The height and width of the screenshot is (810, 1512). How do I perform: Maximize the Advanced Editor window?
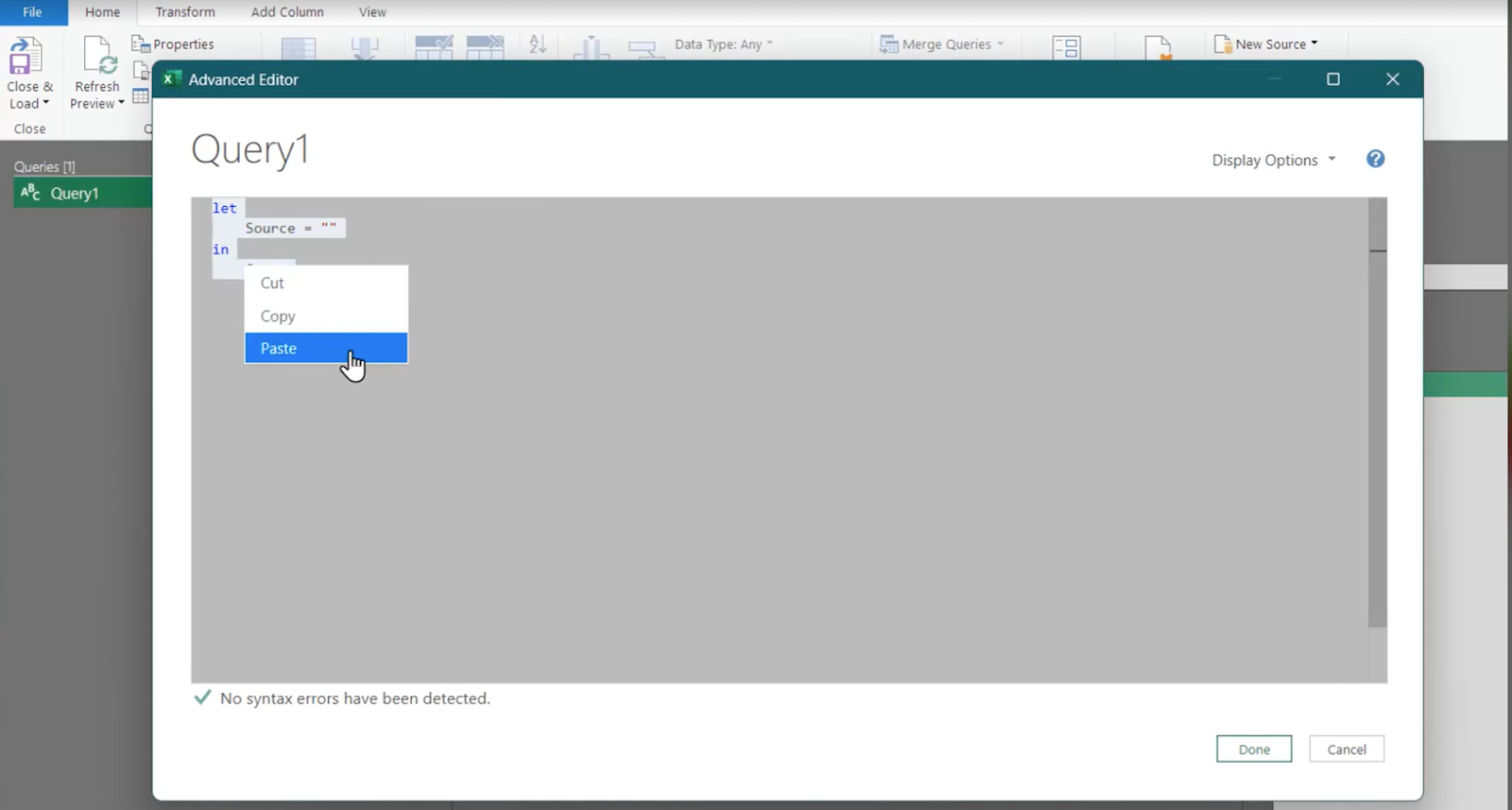1332,79
